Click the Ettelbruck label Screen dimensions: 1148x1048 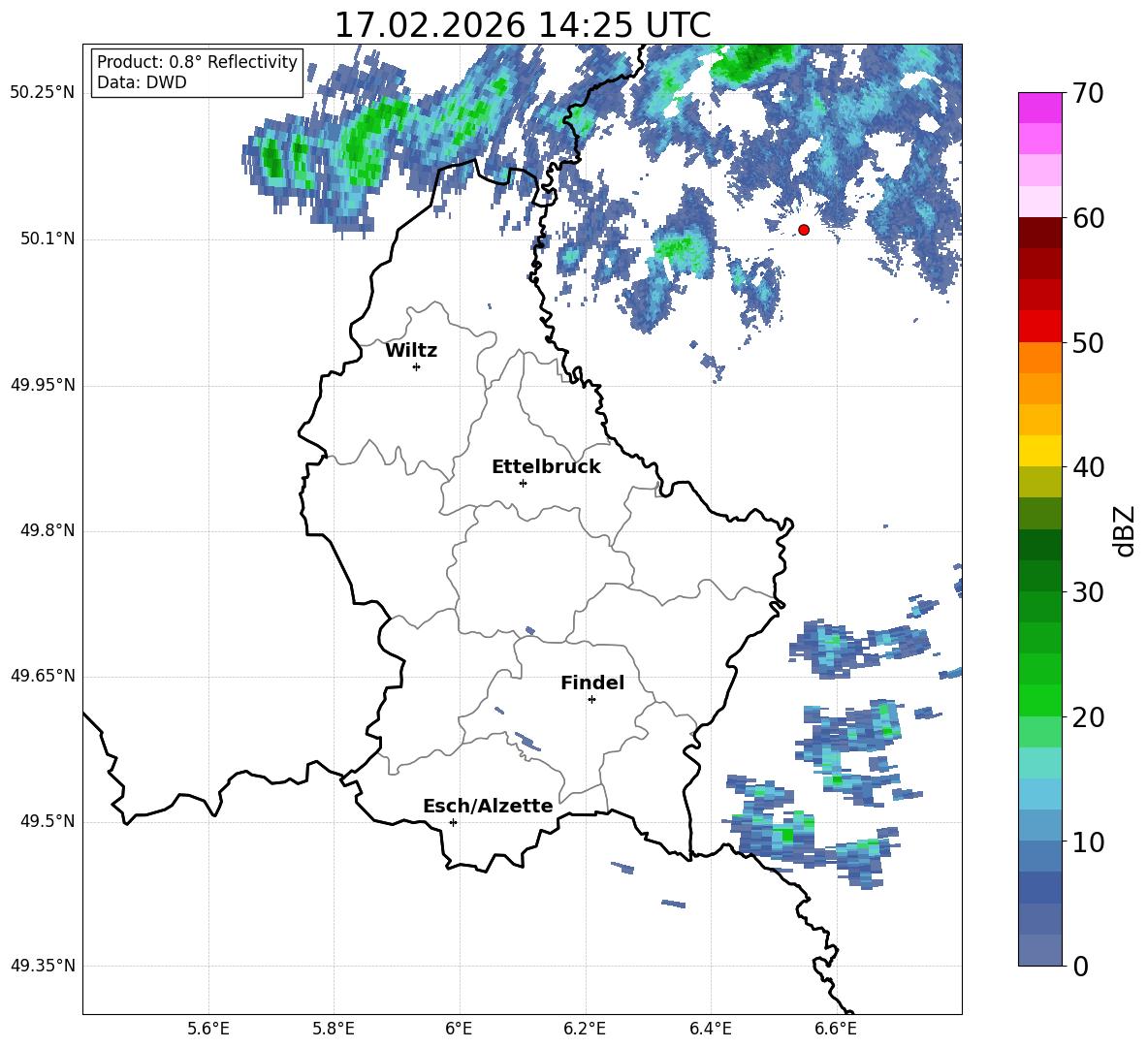[x=546, y=467]
